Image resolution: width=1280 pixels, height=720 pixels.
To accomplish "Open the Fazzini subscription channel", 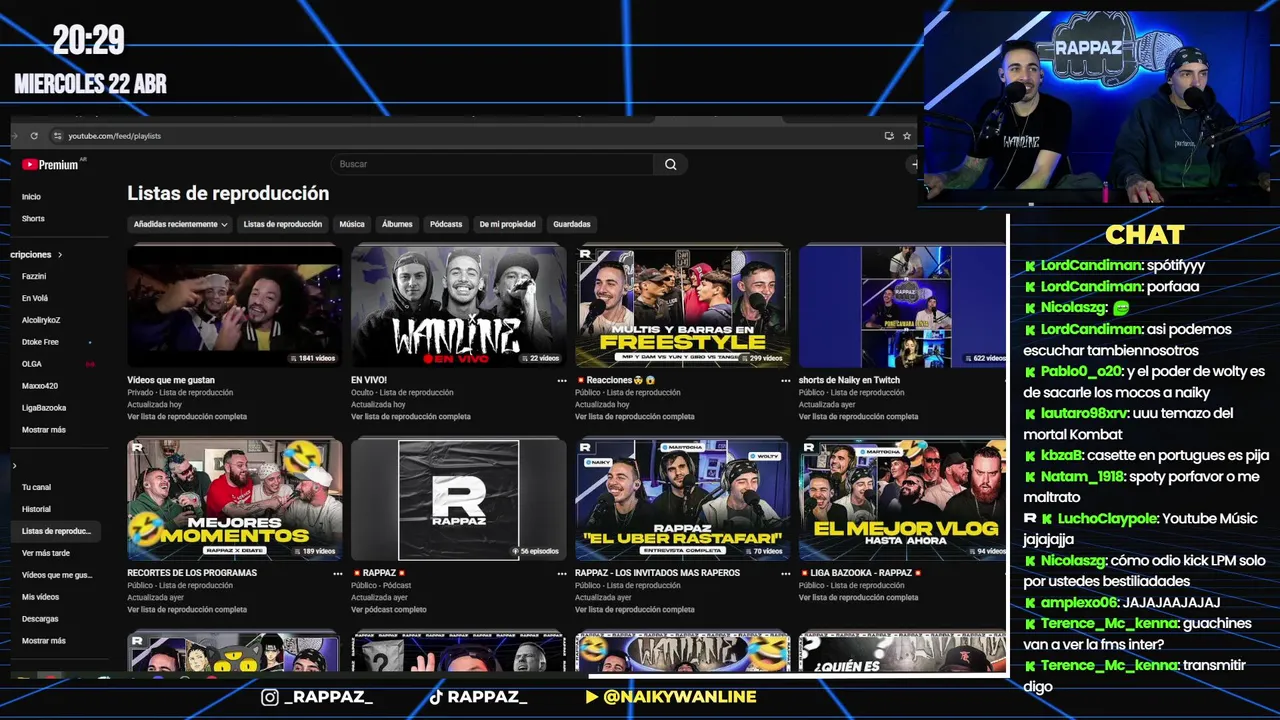I will (34, 276).
